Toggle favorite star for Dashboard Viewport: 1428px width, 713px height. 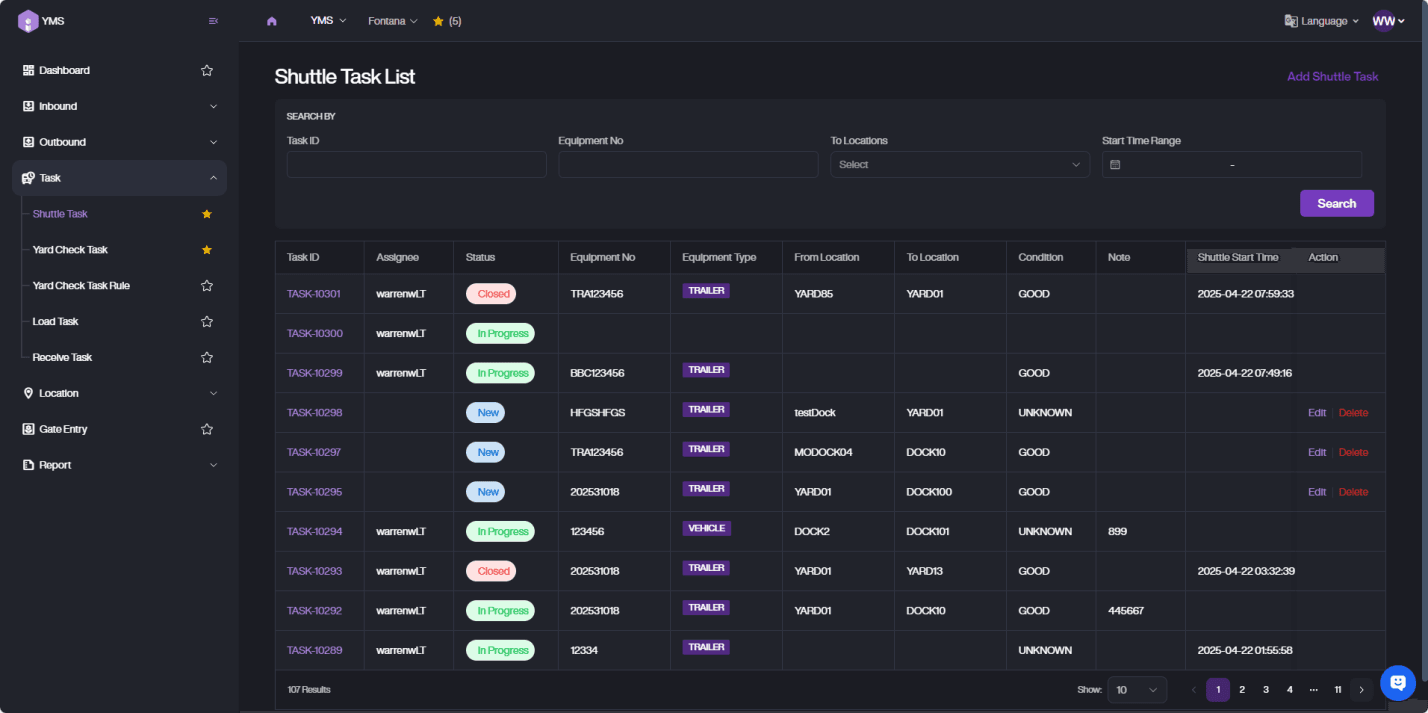(207, 71)
